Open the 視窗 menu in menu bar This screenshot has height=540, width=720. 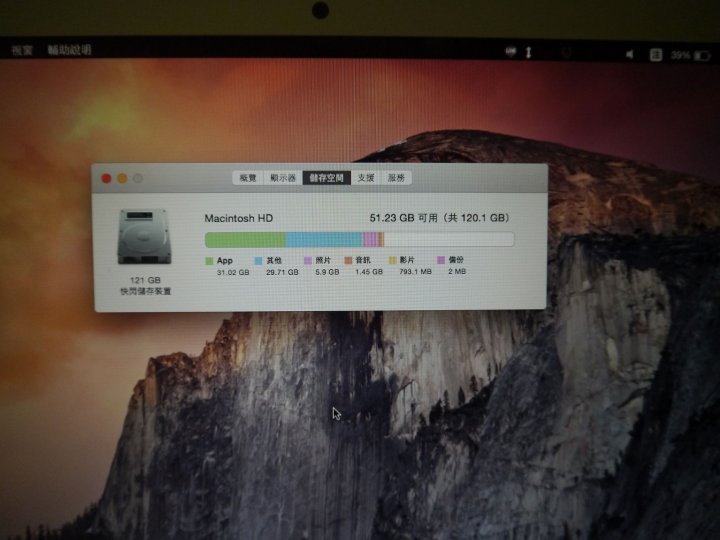click(22, 50)
